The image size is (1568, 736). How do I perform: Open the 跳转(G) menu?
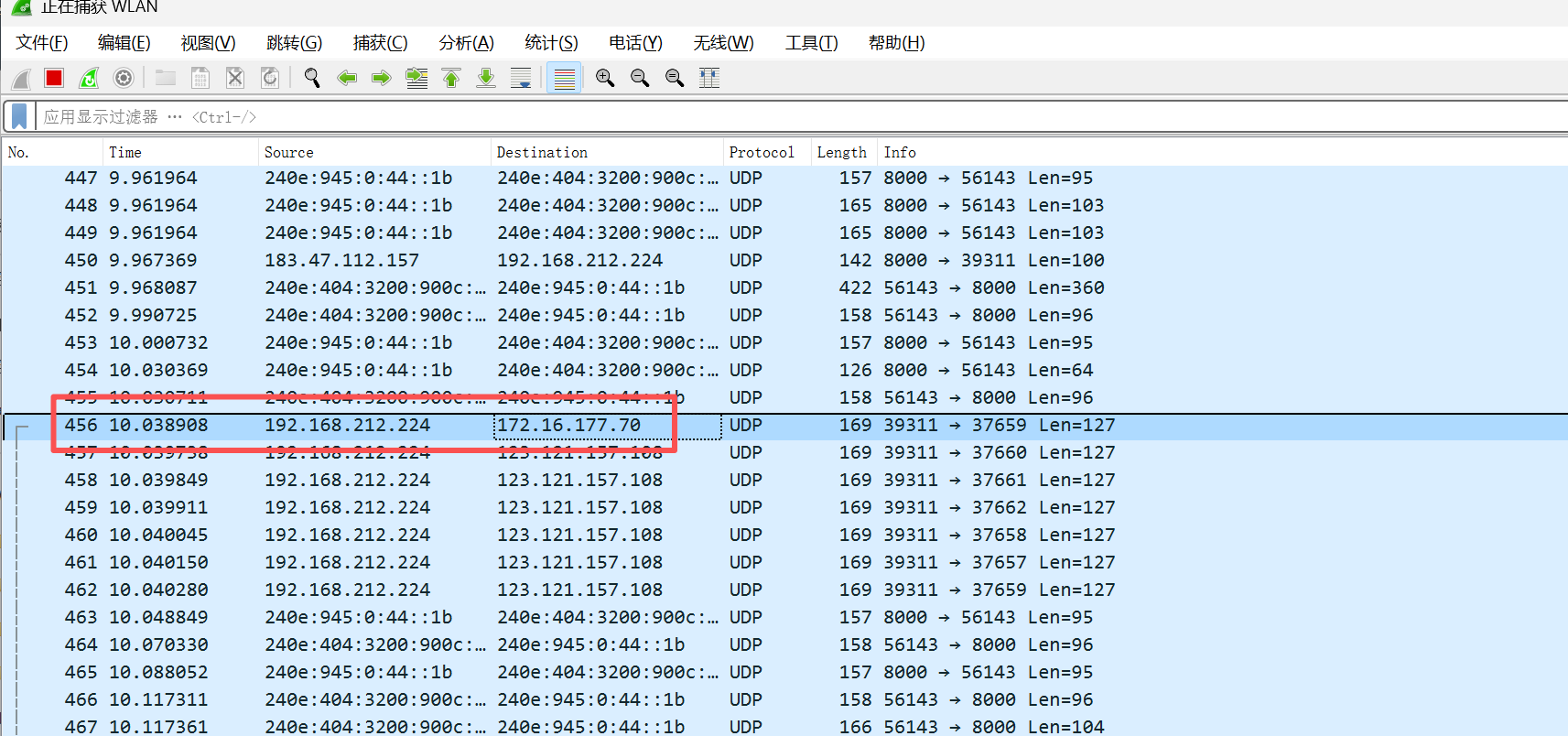(x=295, y=43)
